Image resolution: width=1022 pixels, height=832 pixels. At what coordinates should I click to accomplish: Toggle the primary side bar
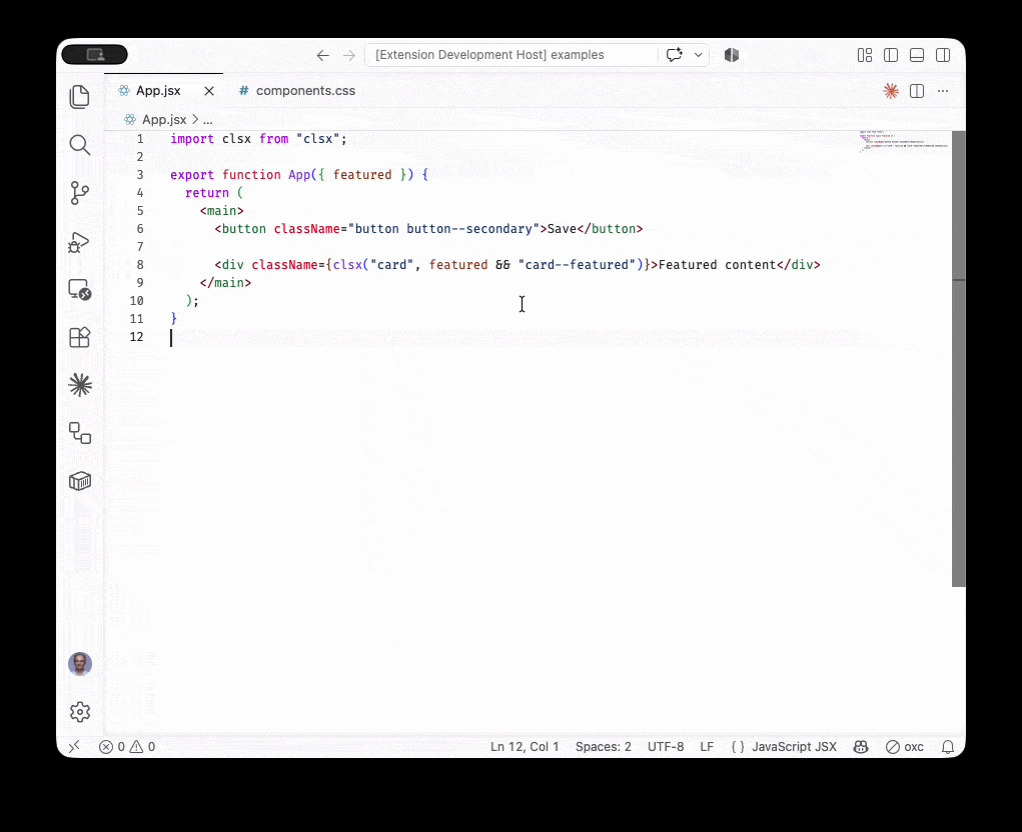(891, 55)
